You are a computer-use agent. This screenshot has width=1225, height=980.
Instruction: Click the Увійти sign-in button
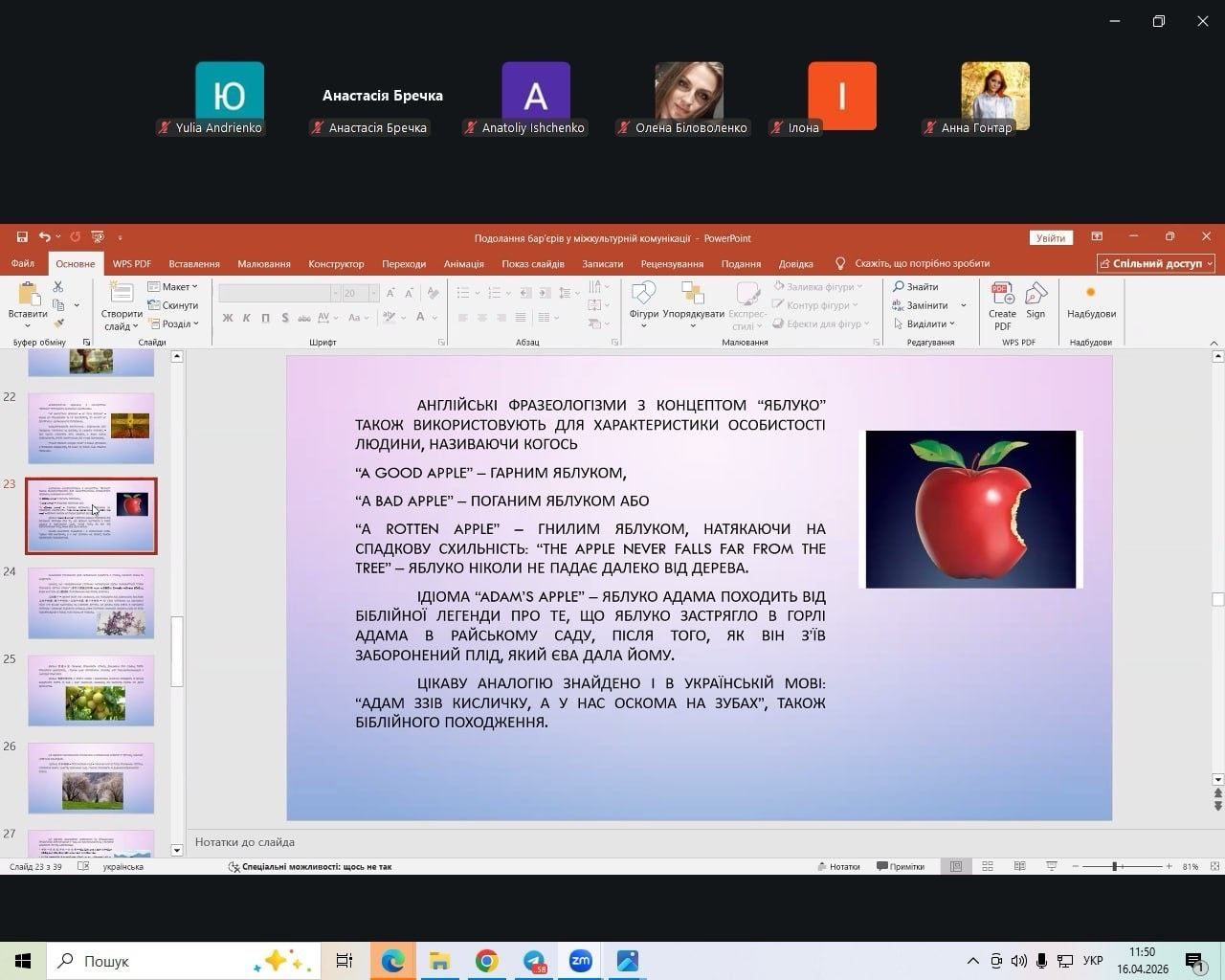tap(1050, 238)
